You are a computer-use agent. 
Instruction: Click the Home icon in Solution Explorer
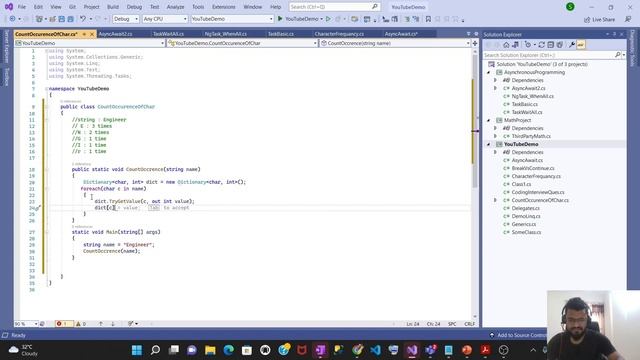(x=506, y=45)
